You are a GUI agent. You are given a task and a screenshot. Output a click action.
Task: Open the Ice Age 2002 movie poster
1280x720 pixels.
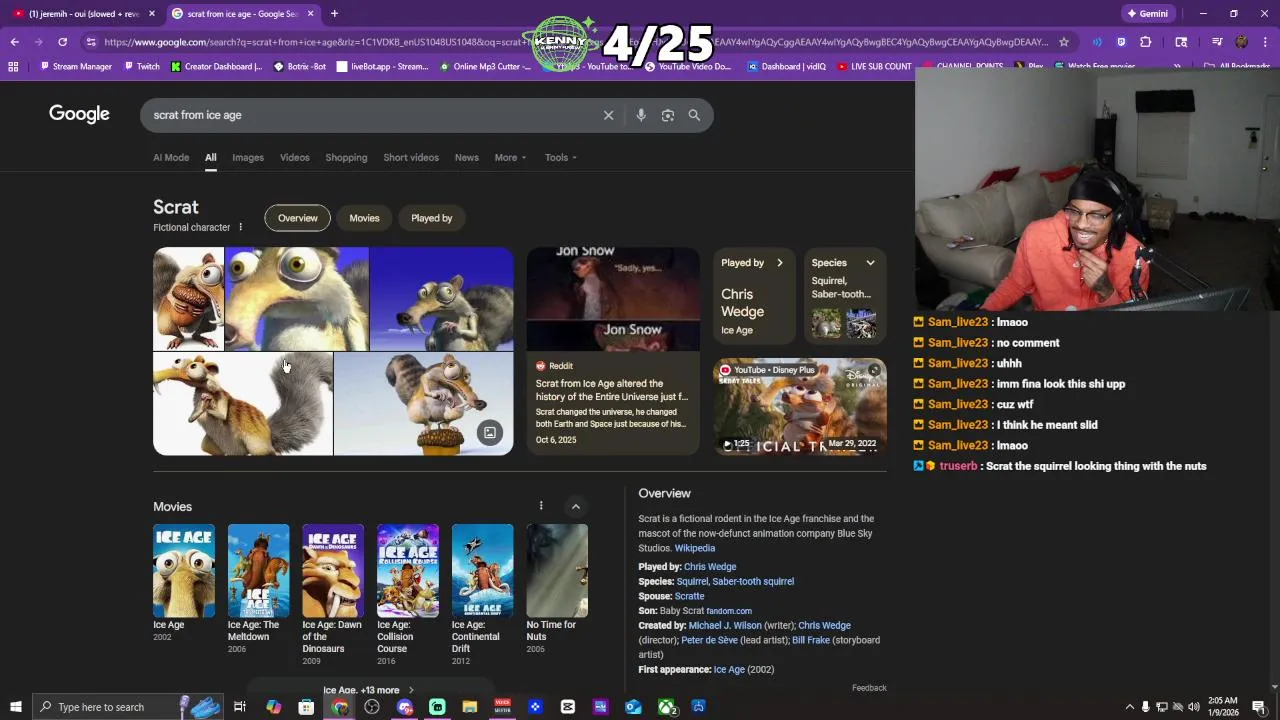tap(184, 571)
